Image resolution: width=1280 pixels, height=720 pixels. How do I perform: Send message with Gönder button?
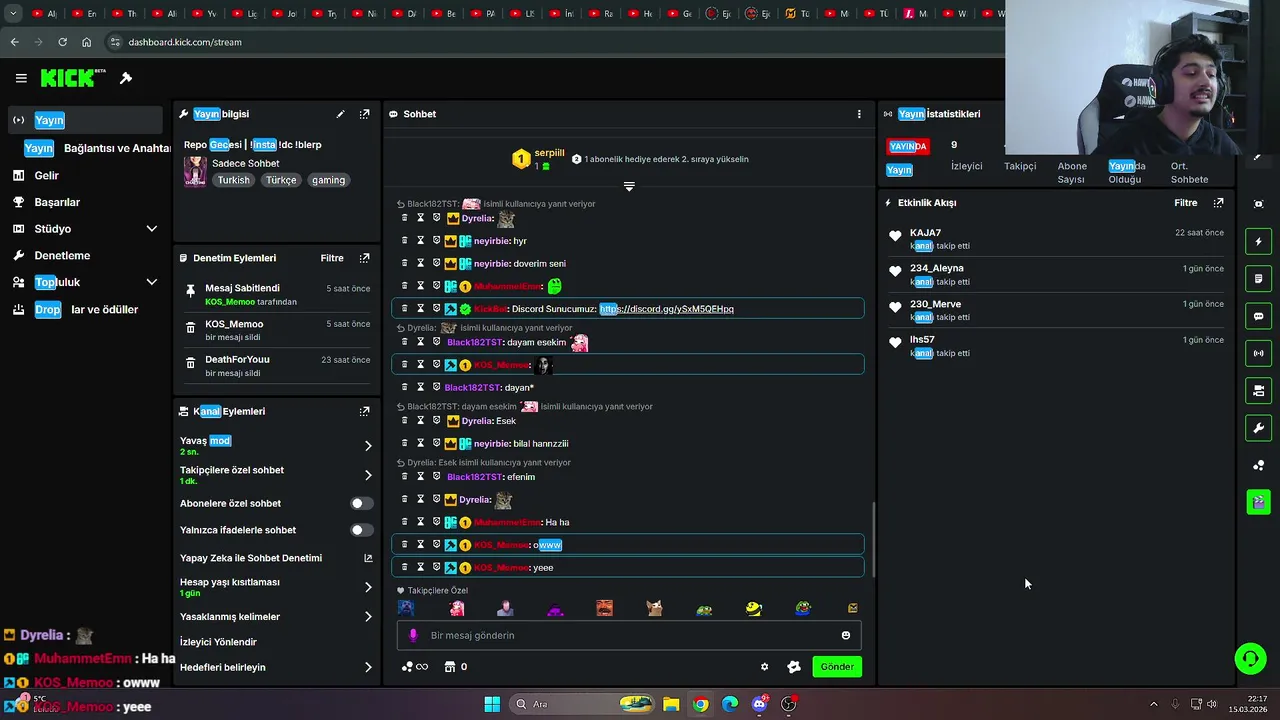[x=837, y=667]
